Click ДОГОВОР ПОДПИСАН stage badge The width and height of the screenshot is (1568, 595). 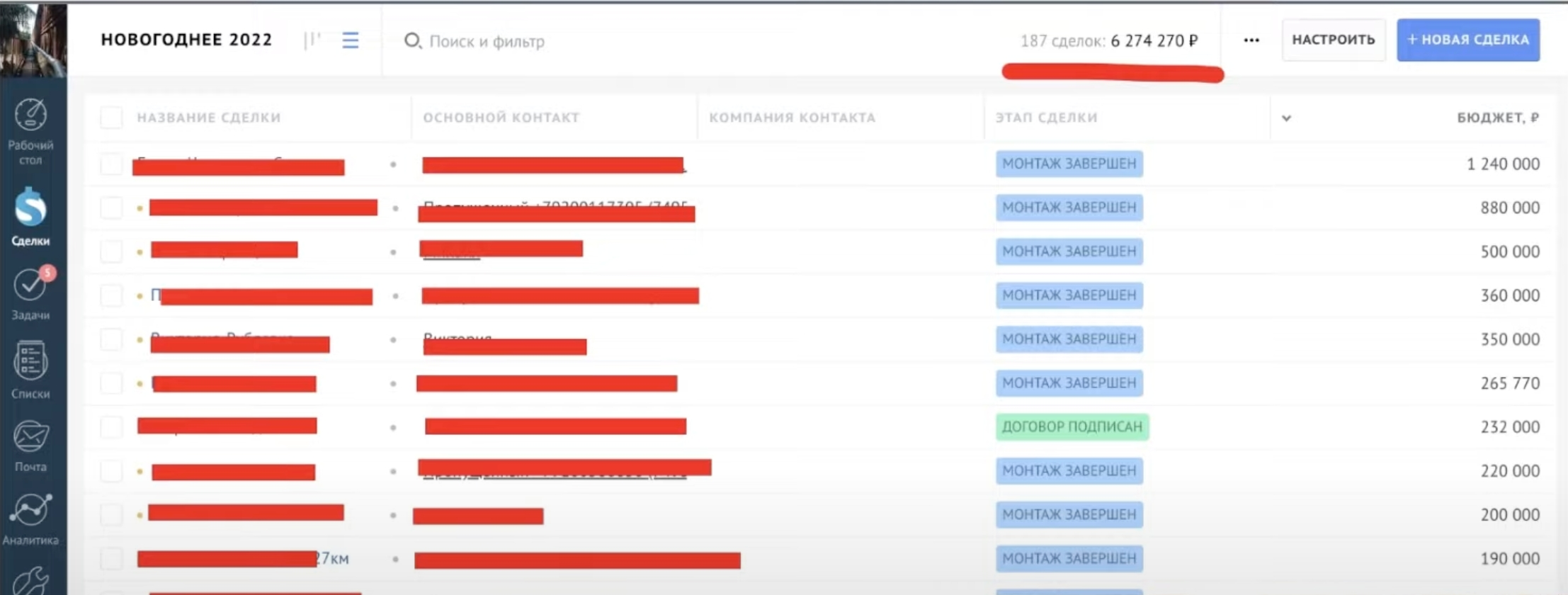click(1072, 427)
